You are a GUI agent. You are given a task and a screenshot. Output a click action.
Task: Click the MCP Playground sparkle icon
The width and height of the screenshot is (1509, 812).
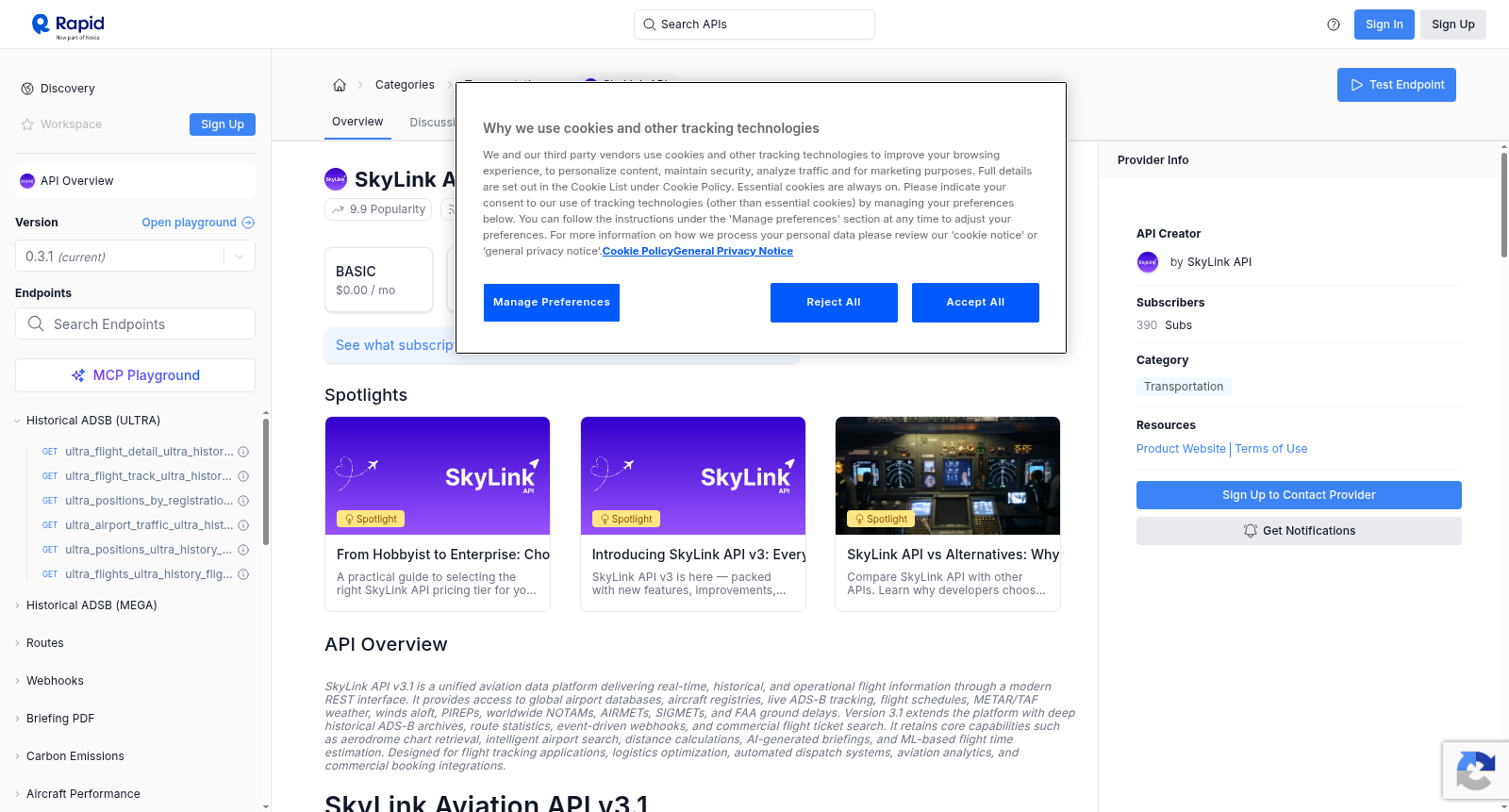(78, 375)
